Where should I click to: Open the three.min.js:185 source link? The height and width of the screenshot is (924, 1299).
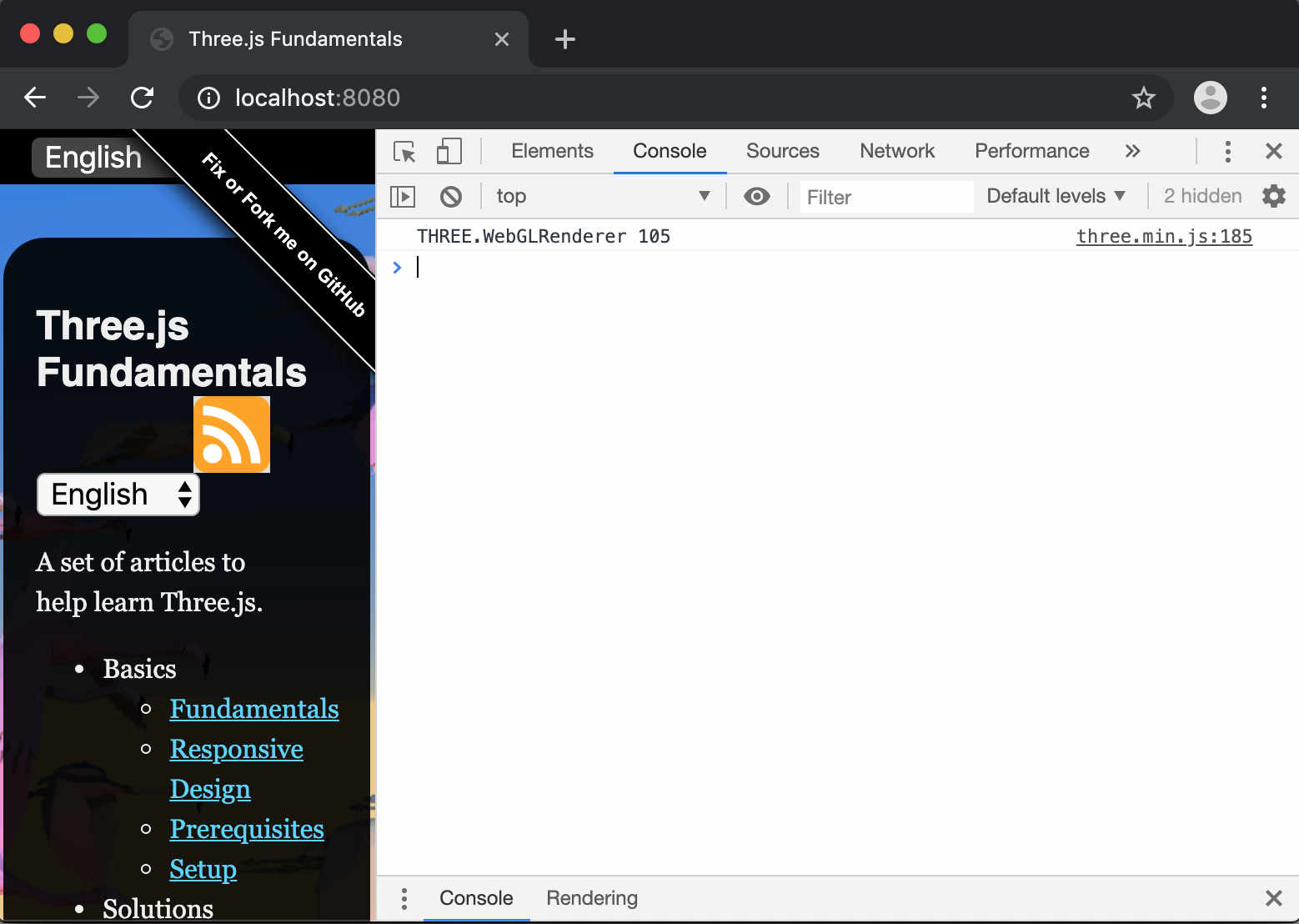[1163, 237]
